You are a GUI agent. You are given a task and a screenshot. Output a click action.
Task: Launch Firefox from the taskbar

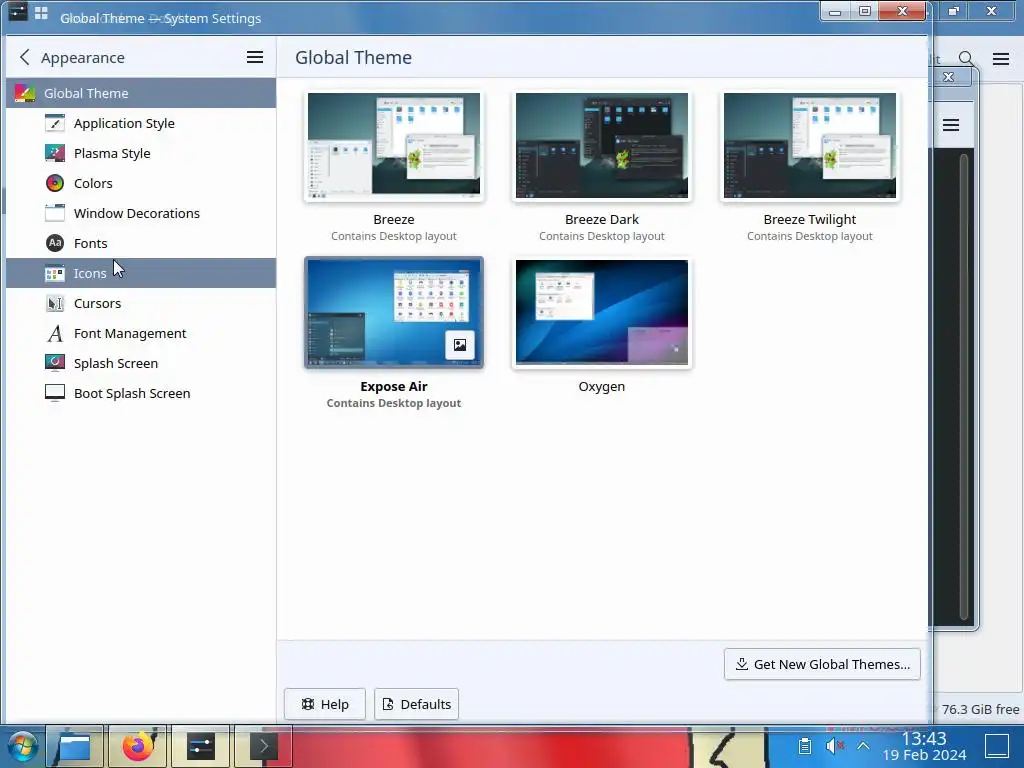(x=138, y=746)
